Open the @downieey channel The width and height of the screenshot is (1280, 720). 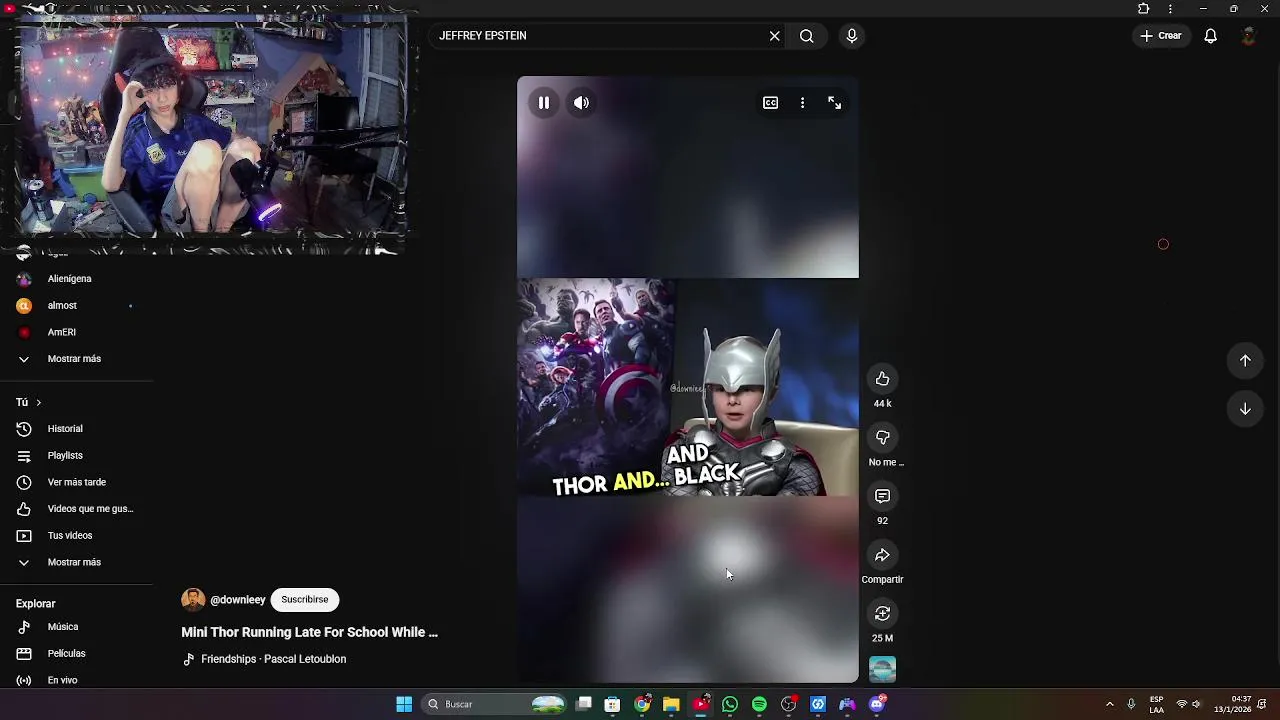(x=238, y=600)
